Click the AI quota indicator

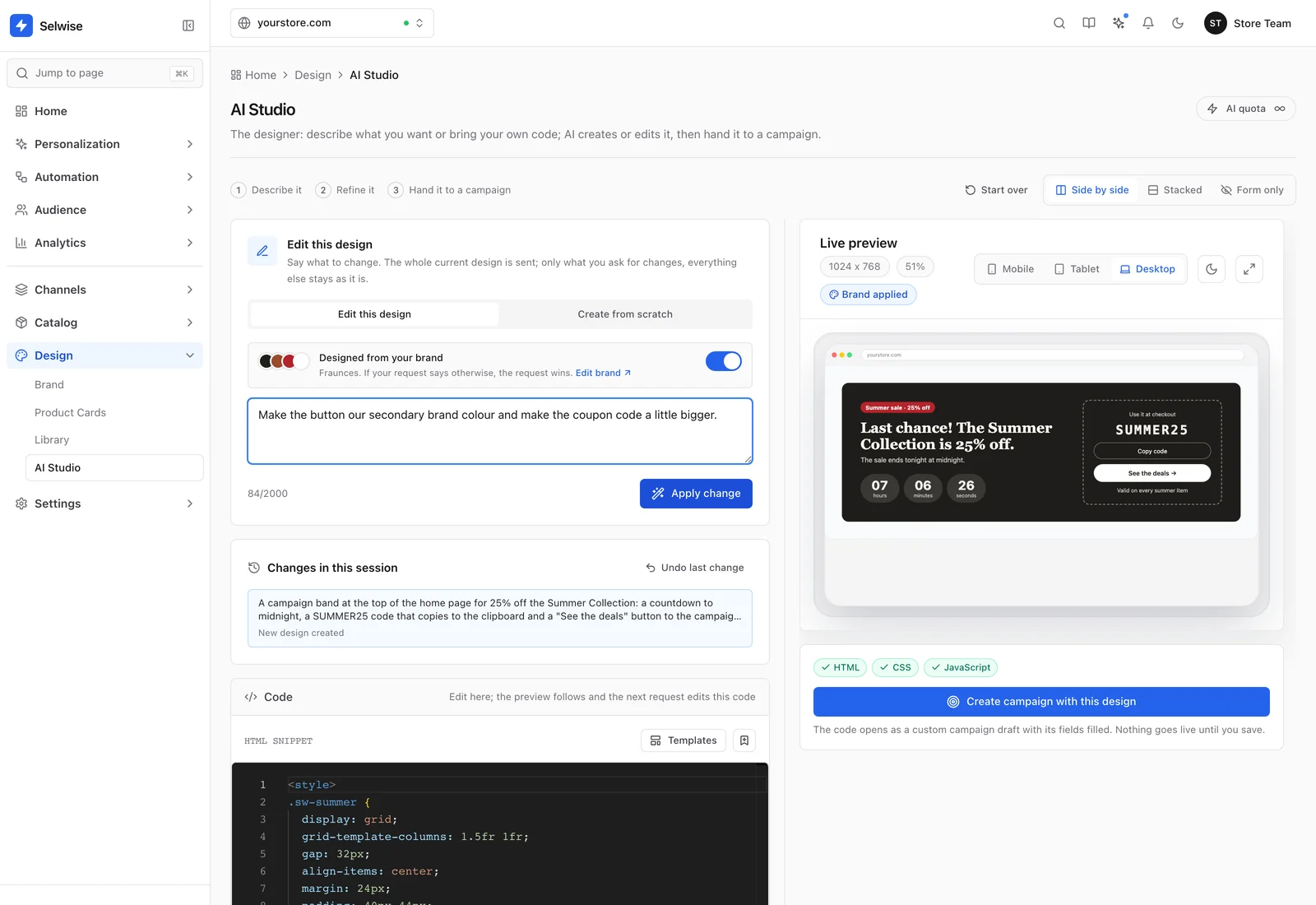pos(1246,109)
